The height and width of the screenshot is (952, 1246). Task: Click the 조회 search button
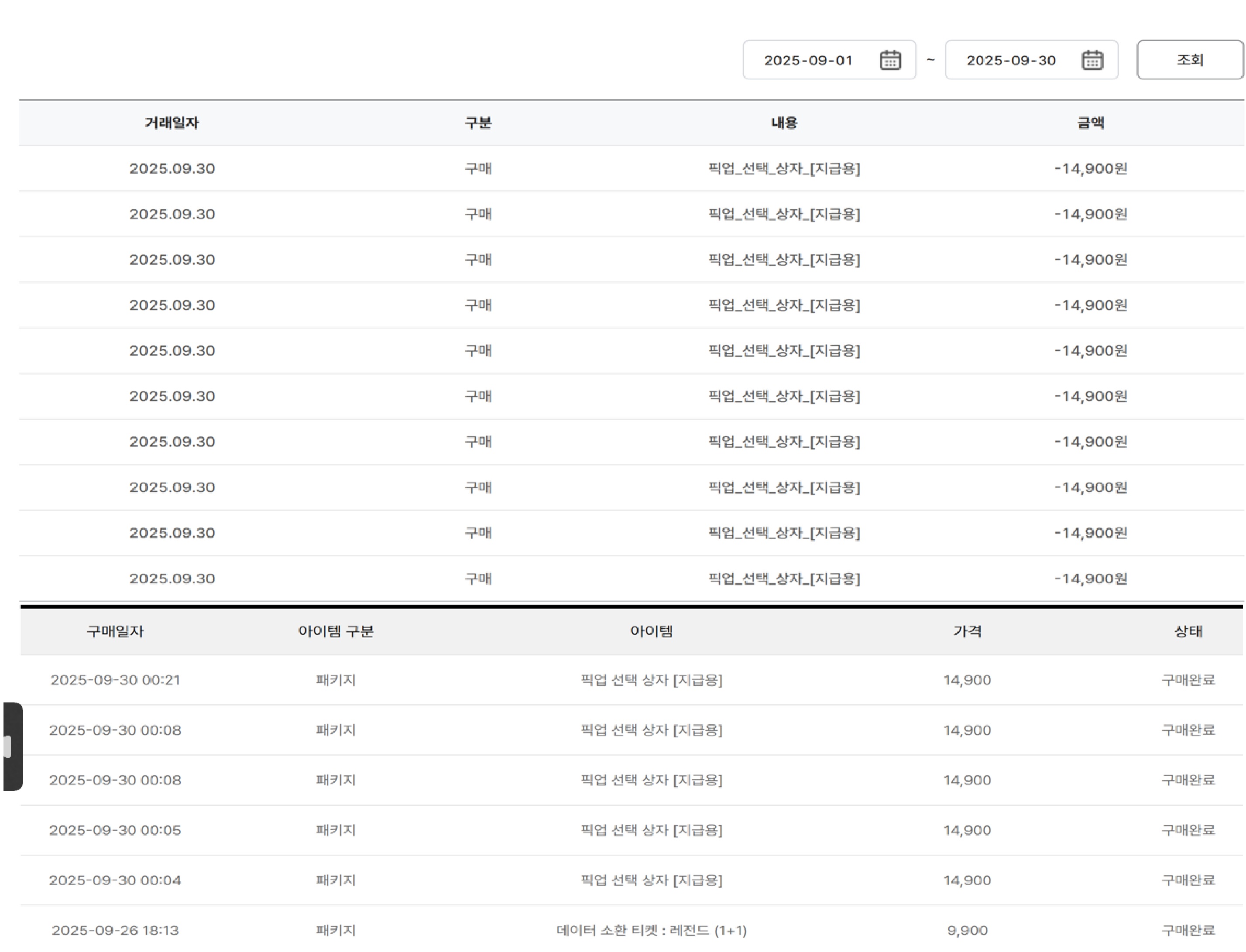pyautogui.click(x=1189, y=59)
